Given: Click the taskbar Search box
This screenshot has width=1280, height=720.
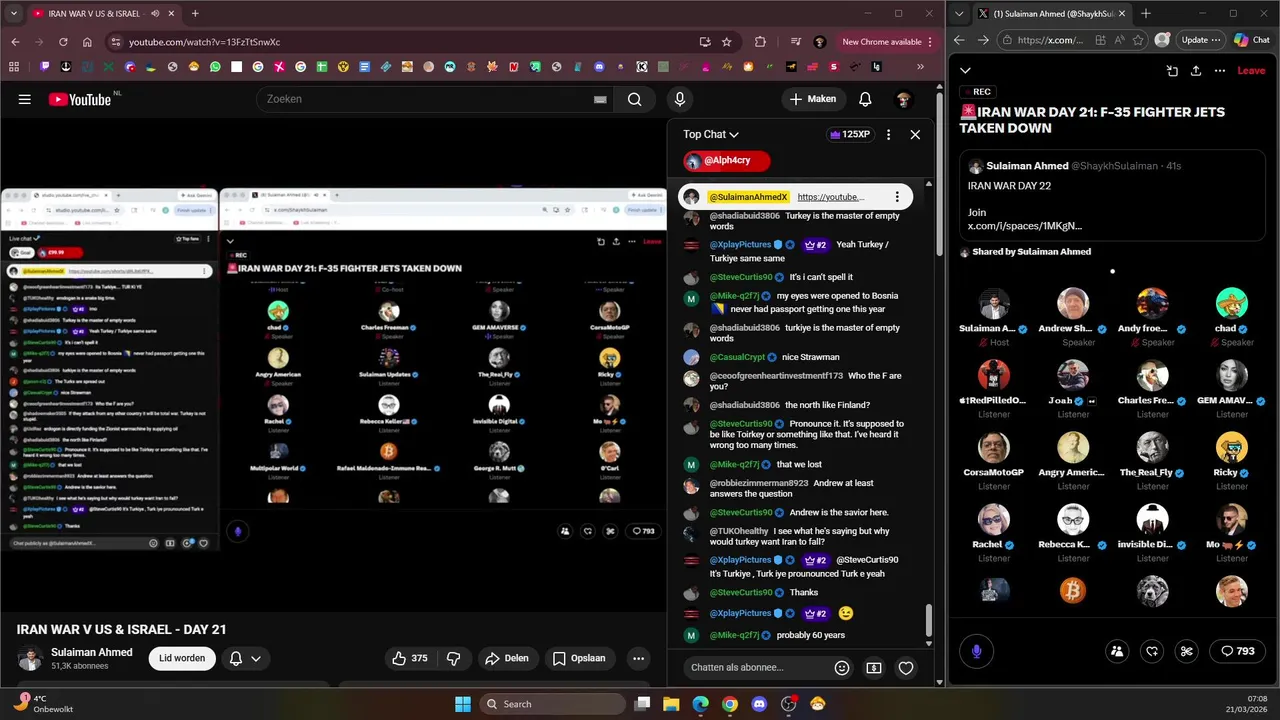Looking at the screenshot, I should pyautogui.click(x=553, y=704).
